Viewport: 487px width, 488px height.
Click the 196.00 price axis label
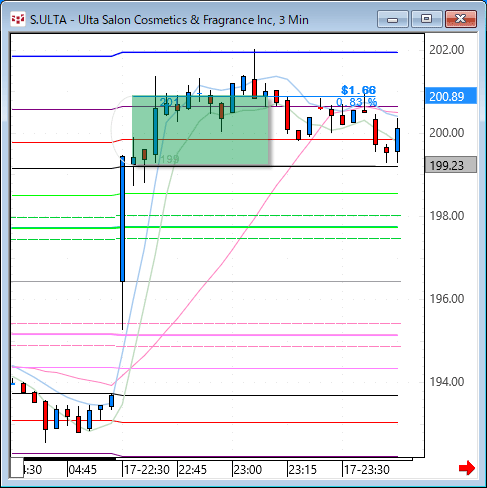coord(446,299)
